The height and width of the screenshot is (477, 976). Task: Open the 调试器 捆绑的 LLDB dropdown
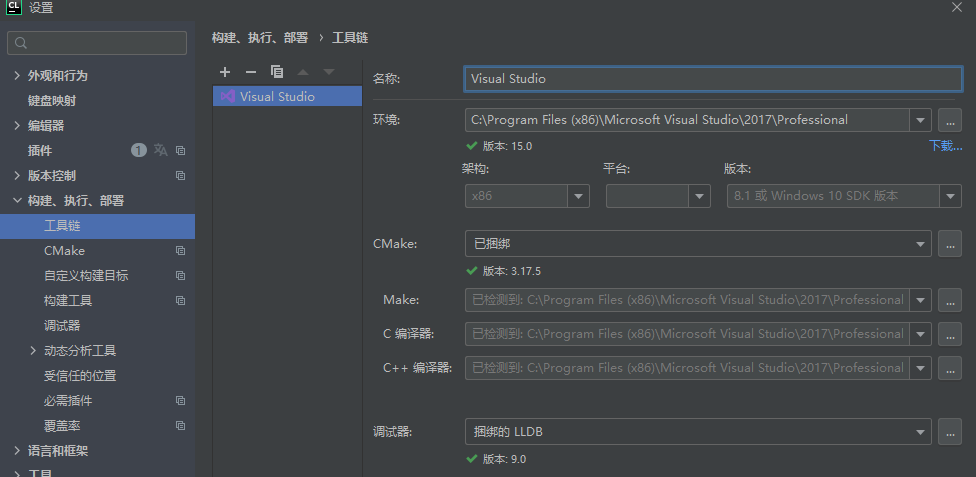tap(920, 432)
